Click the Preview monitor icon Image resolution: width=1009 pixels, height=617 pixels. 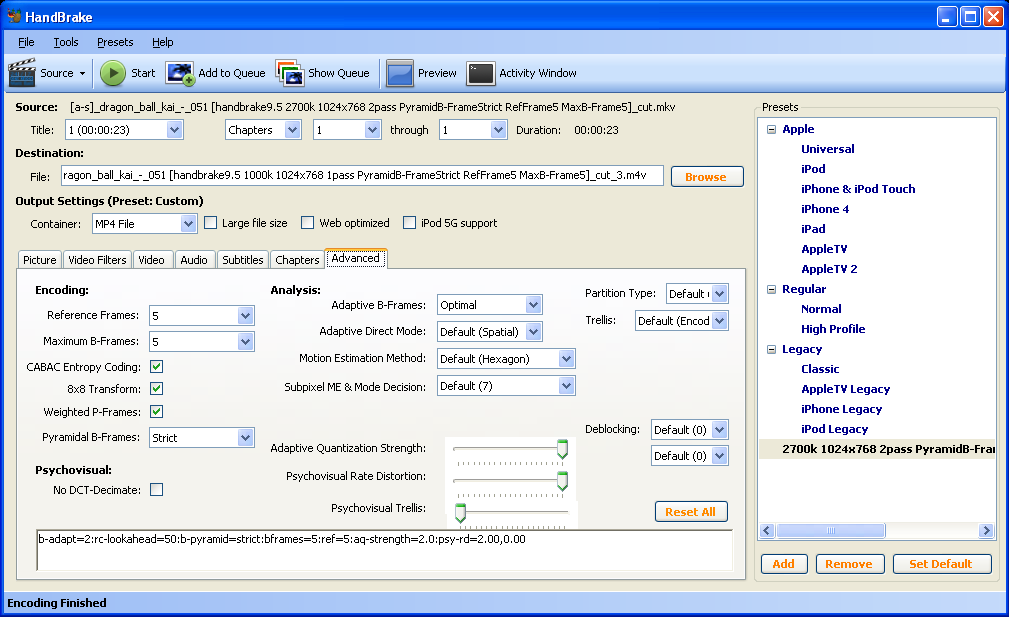400,73
